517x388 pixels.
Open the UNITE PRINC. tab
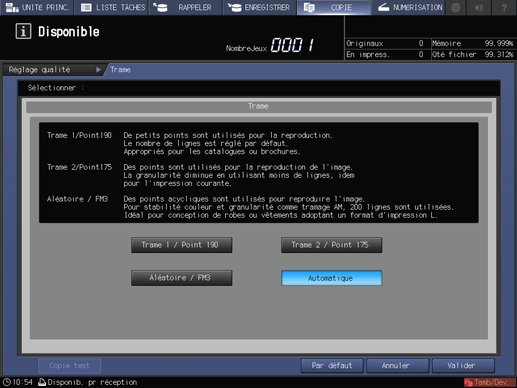37,7
